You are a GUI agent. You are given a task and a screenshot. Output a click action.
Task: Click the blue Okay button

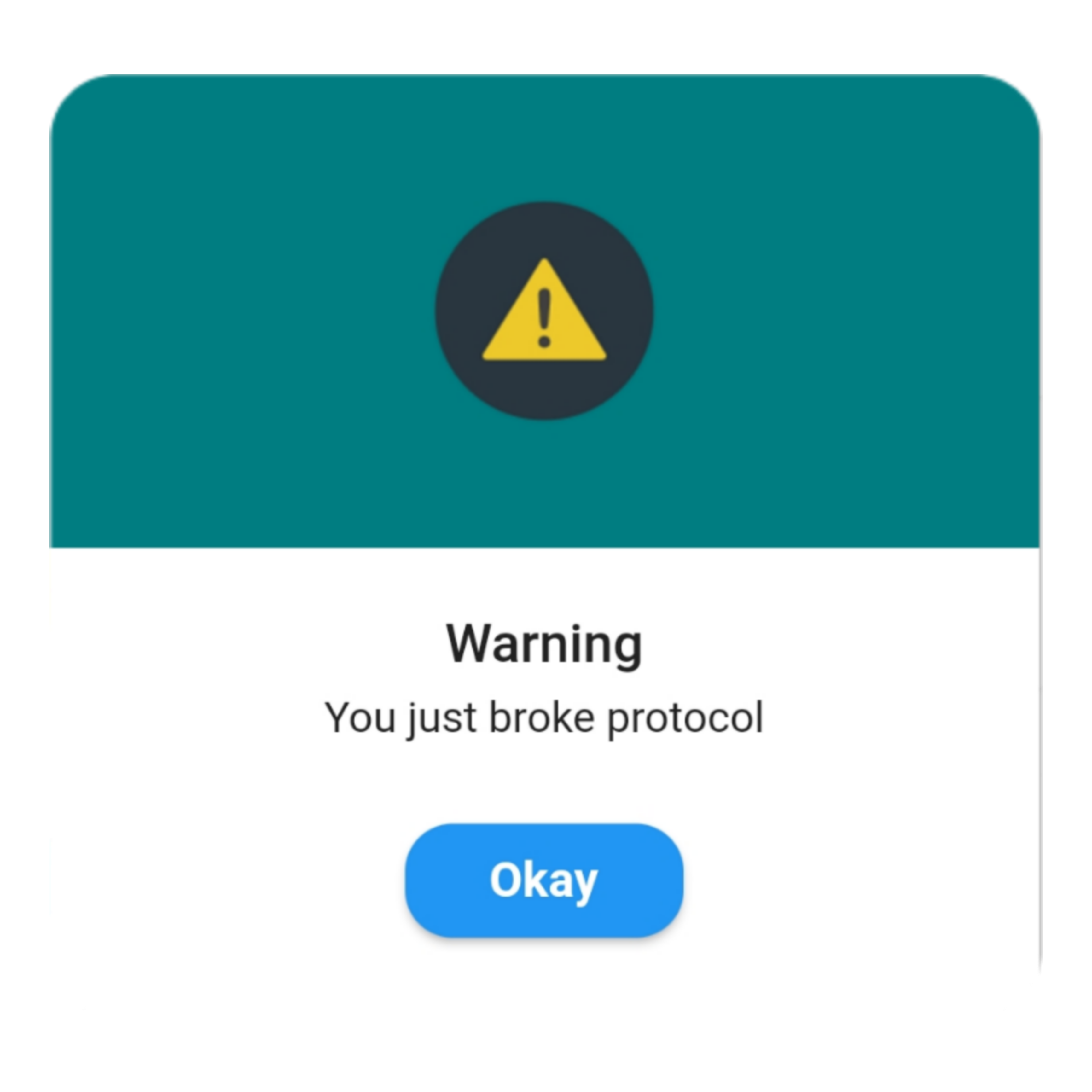point(544,880)
